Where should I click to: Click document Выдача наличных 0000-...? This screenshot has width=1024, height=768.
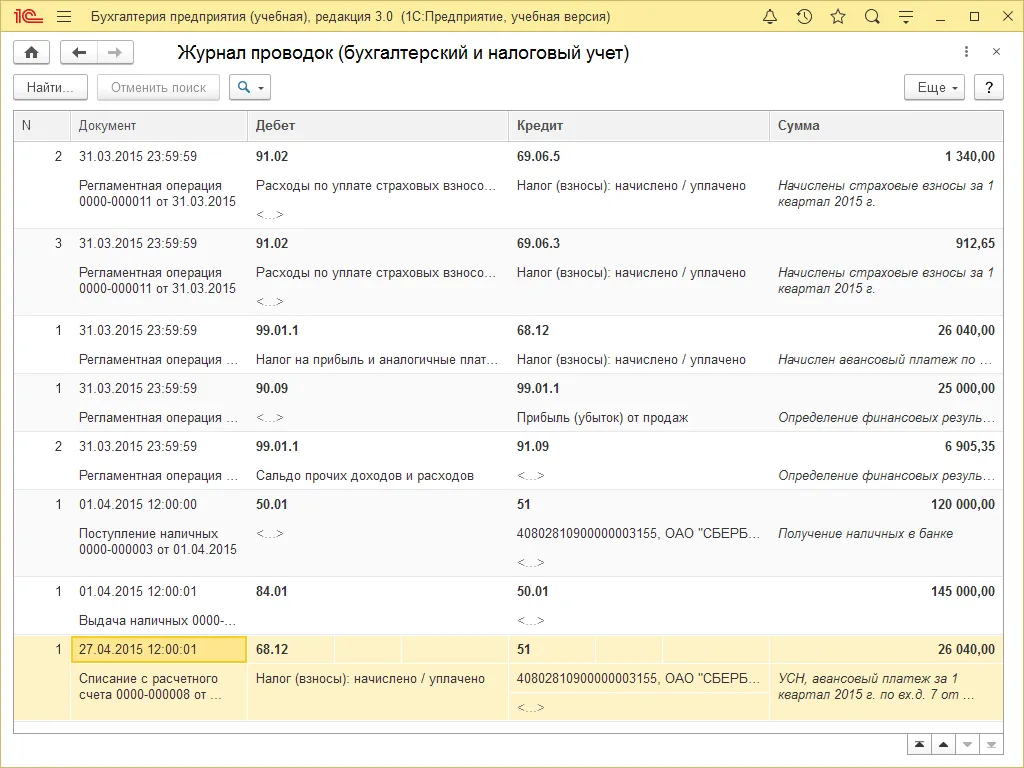(157, 621)
